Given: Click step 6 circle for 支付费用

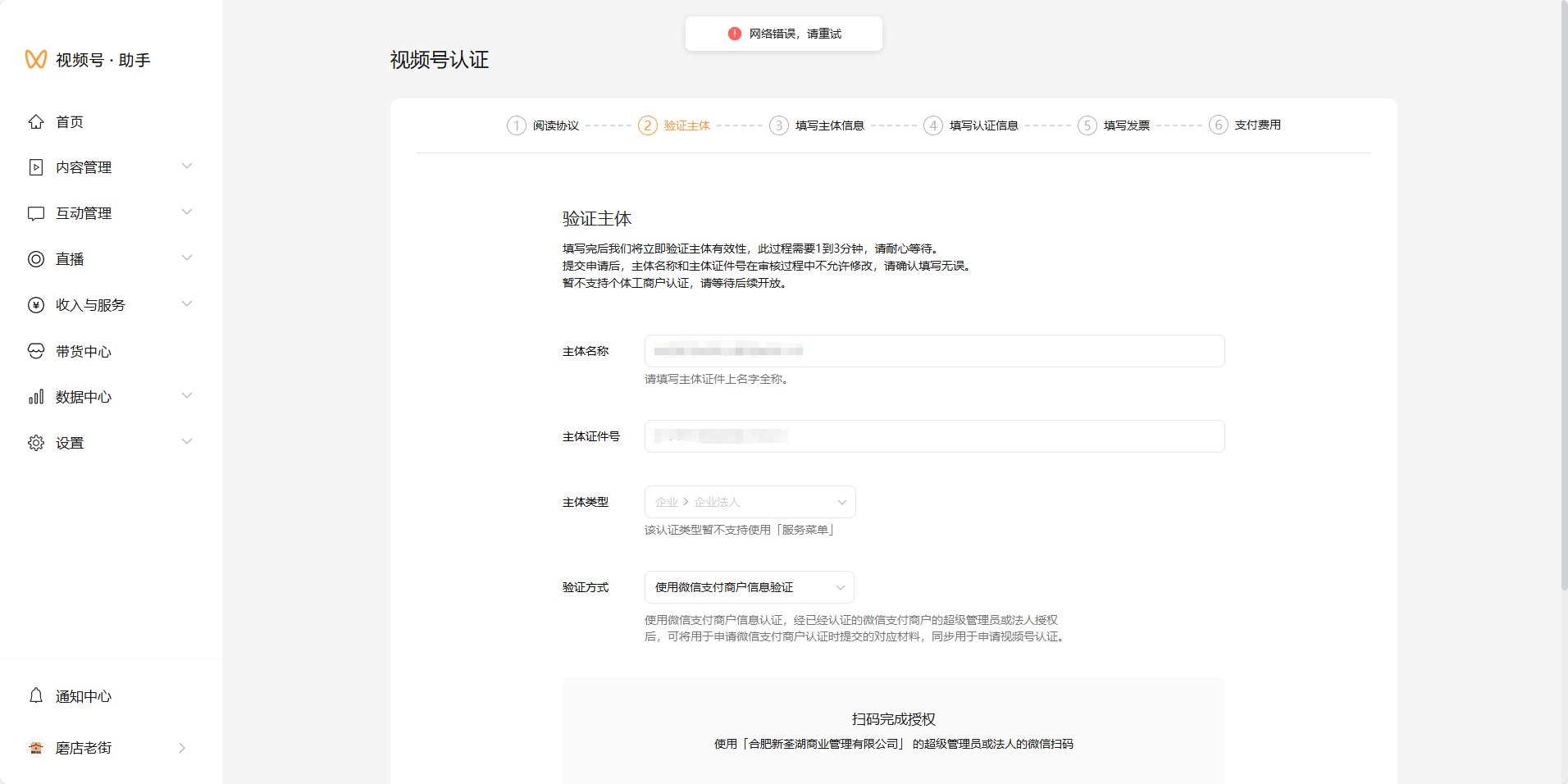Looking at the screenshot, I should point(1219,125).
